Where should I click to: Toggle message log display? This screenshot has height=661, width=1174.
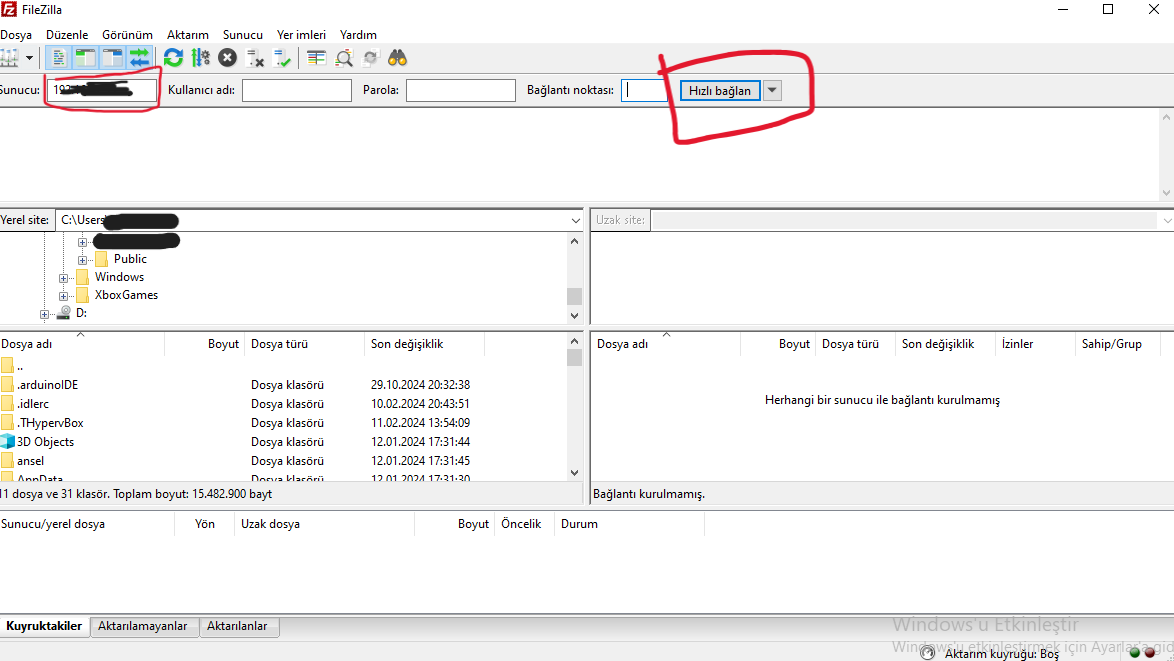coord(58,58)
